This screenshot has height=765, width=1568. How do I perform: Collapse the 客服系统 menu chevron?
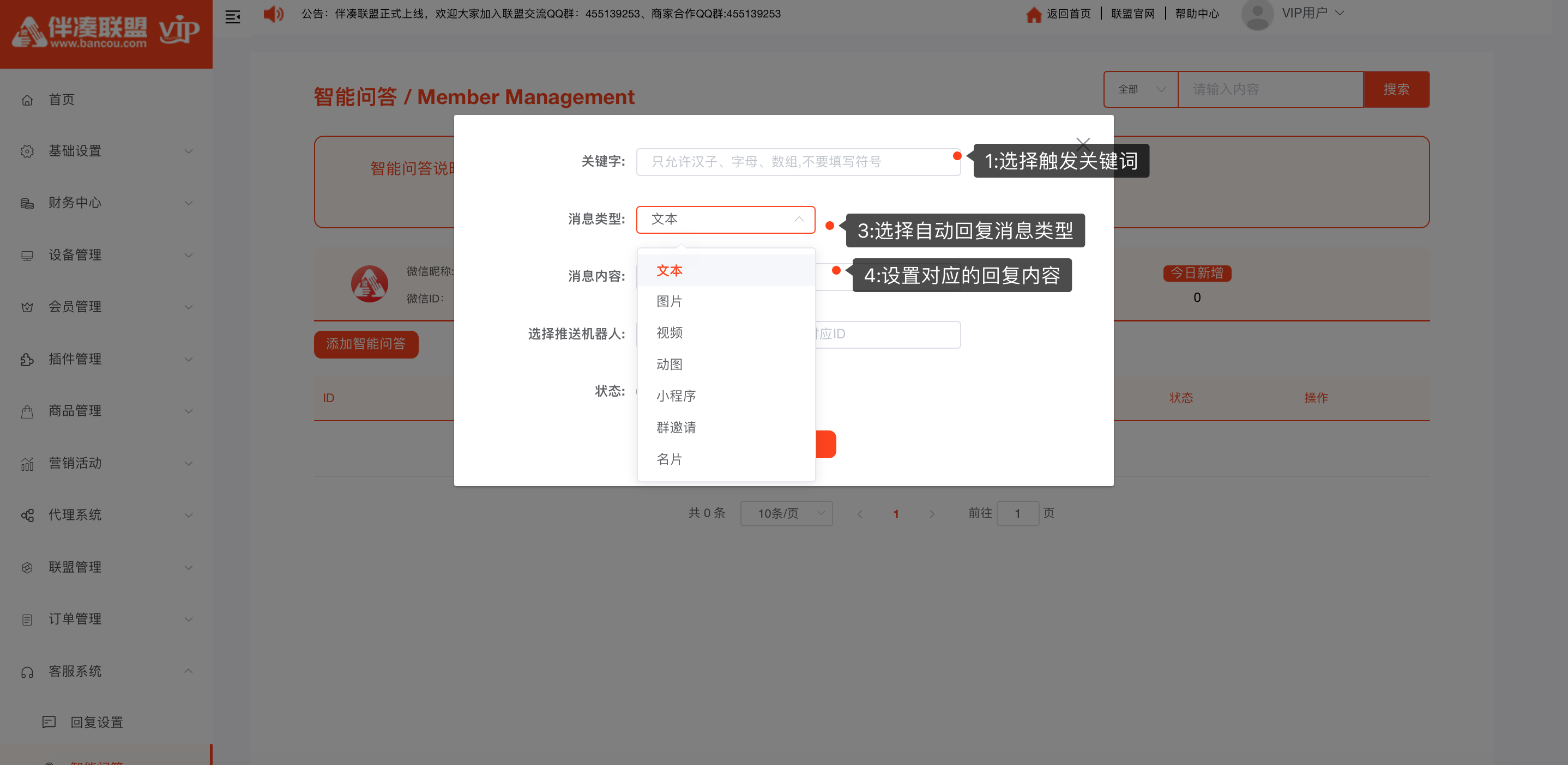(189, 671)
